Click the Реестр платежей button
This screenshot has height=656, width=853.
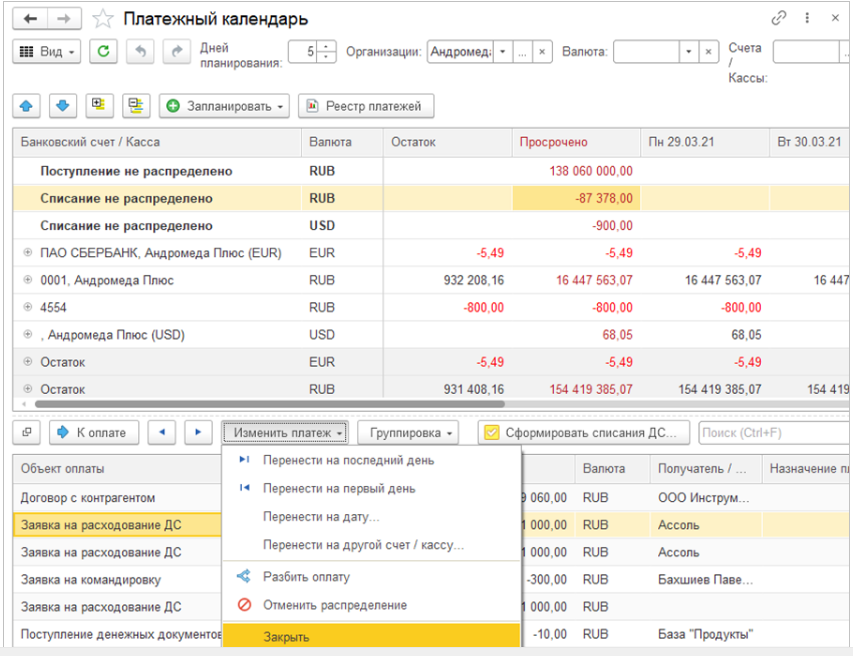point(366,105)
